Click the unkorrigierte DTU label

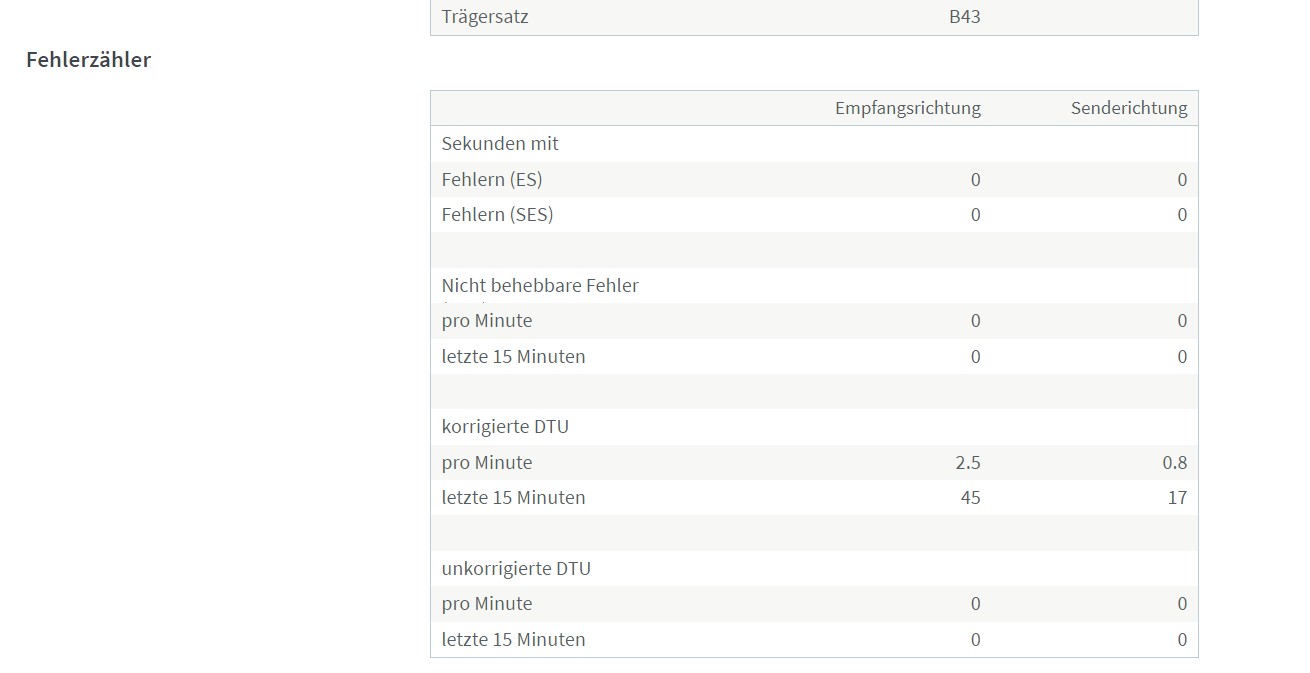516,569
